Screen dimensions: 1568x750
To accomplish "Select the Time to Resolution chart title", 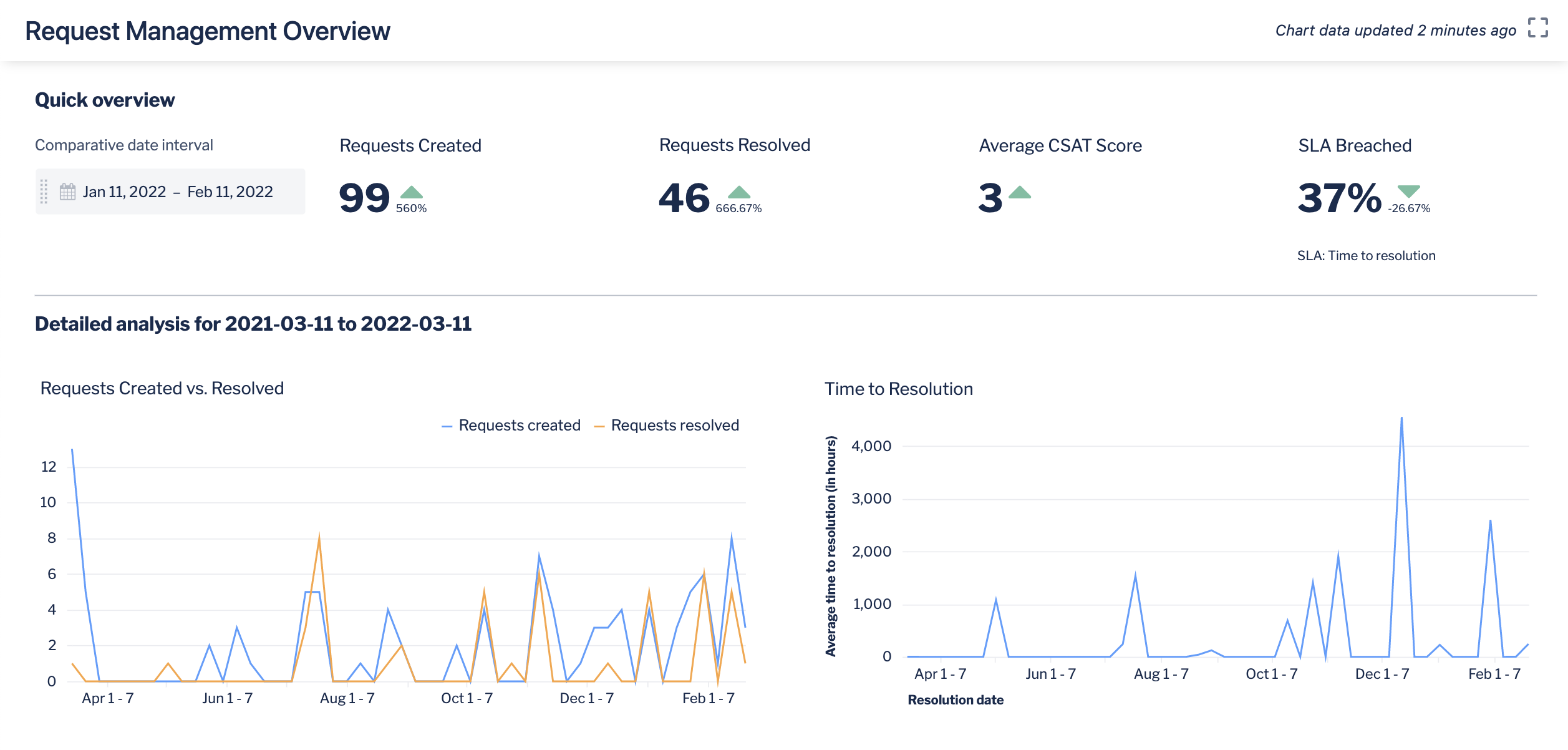I will [x=898, y=388].
